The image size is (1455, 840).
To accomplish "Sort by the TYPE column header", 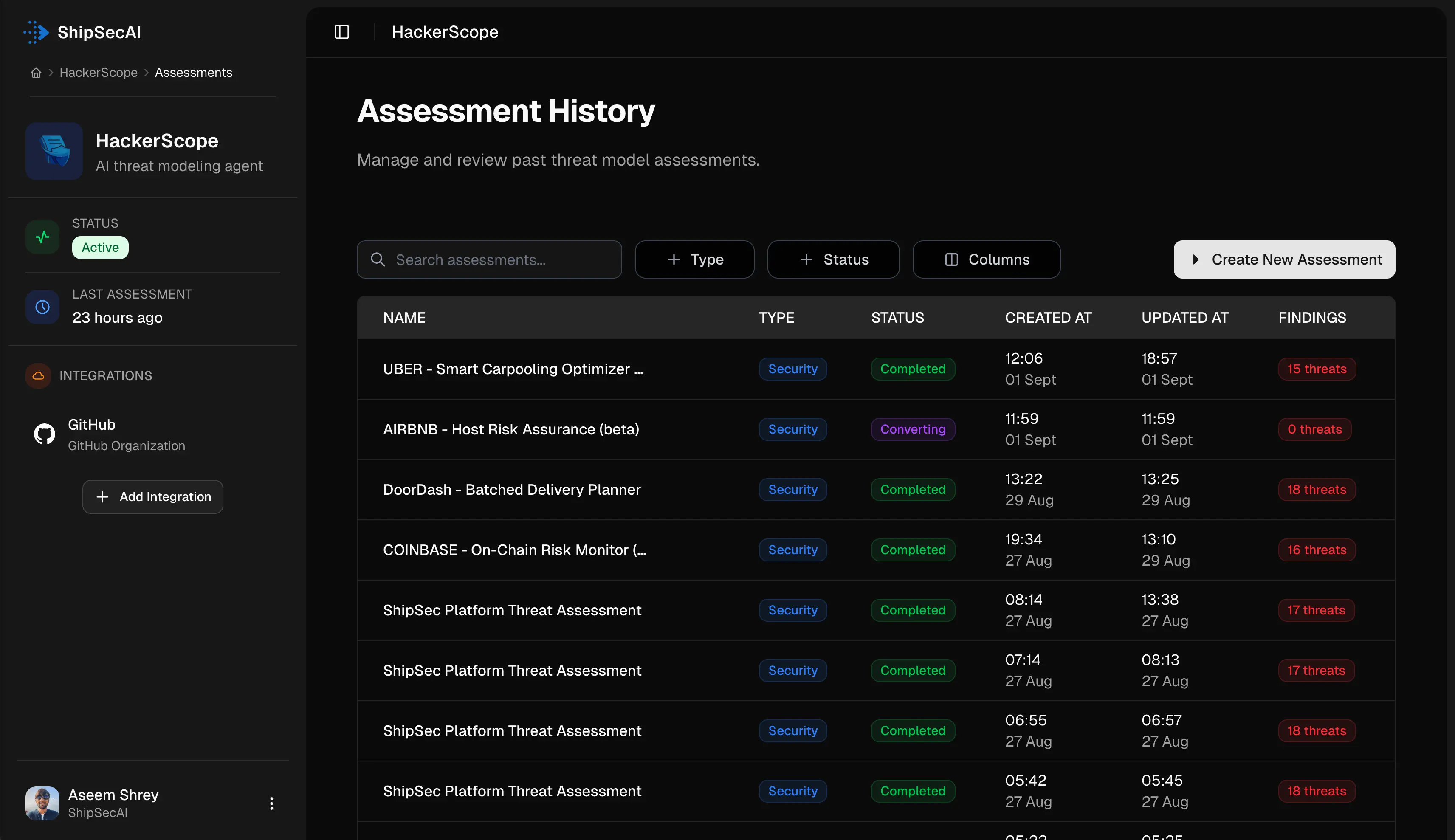I will pos(776,317).
